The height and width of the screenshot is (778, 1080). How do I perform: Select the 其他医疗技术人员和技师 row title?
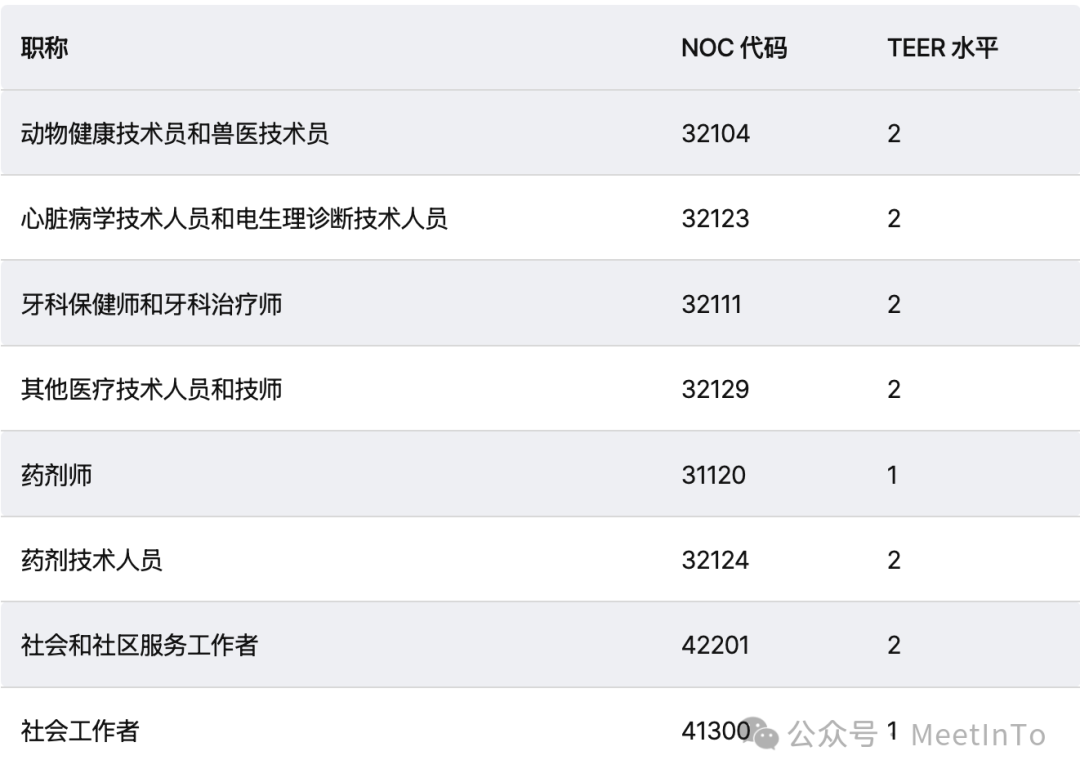[152, 389]
